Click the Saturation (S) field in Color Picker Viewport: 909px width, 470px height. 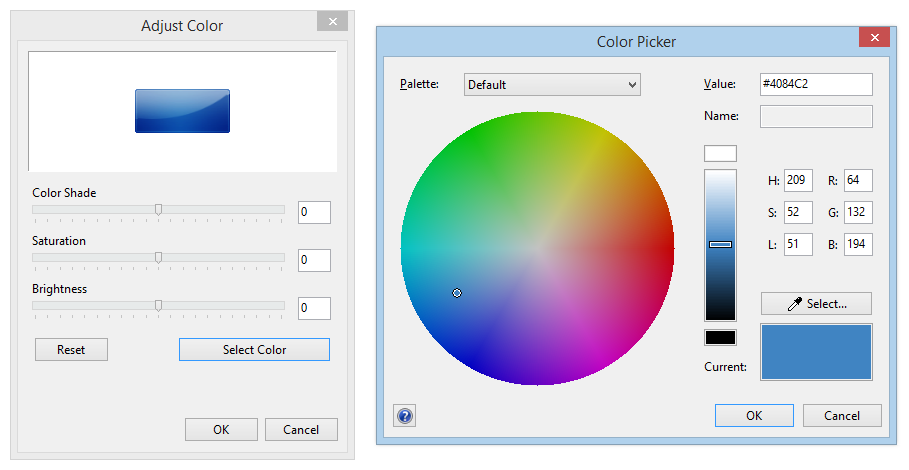tap(798, 213)
